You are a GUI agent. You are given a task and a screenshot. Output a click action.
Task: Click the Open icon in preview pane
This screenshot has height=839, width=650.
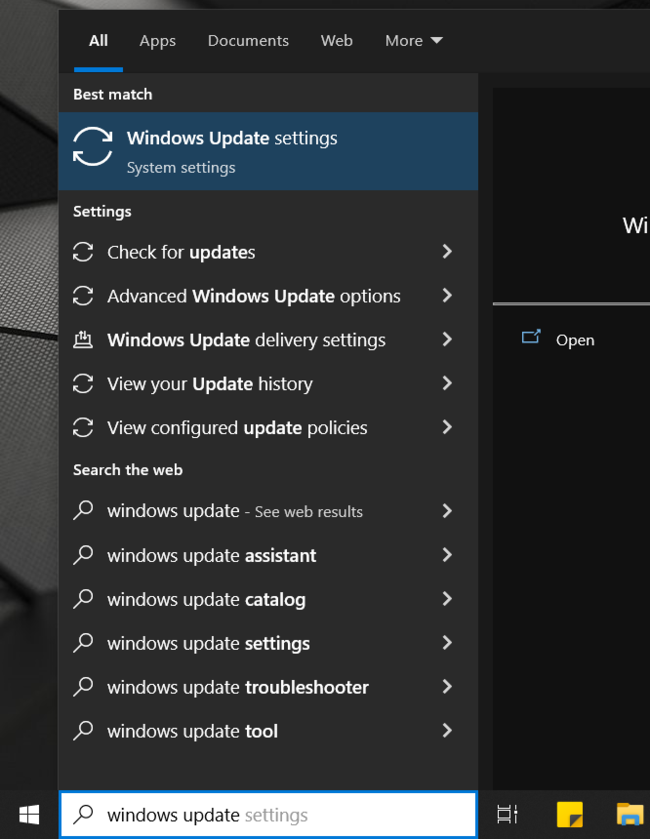[531, 337]
